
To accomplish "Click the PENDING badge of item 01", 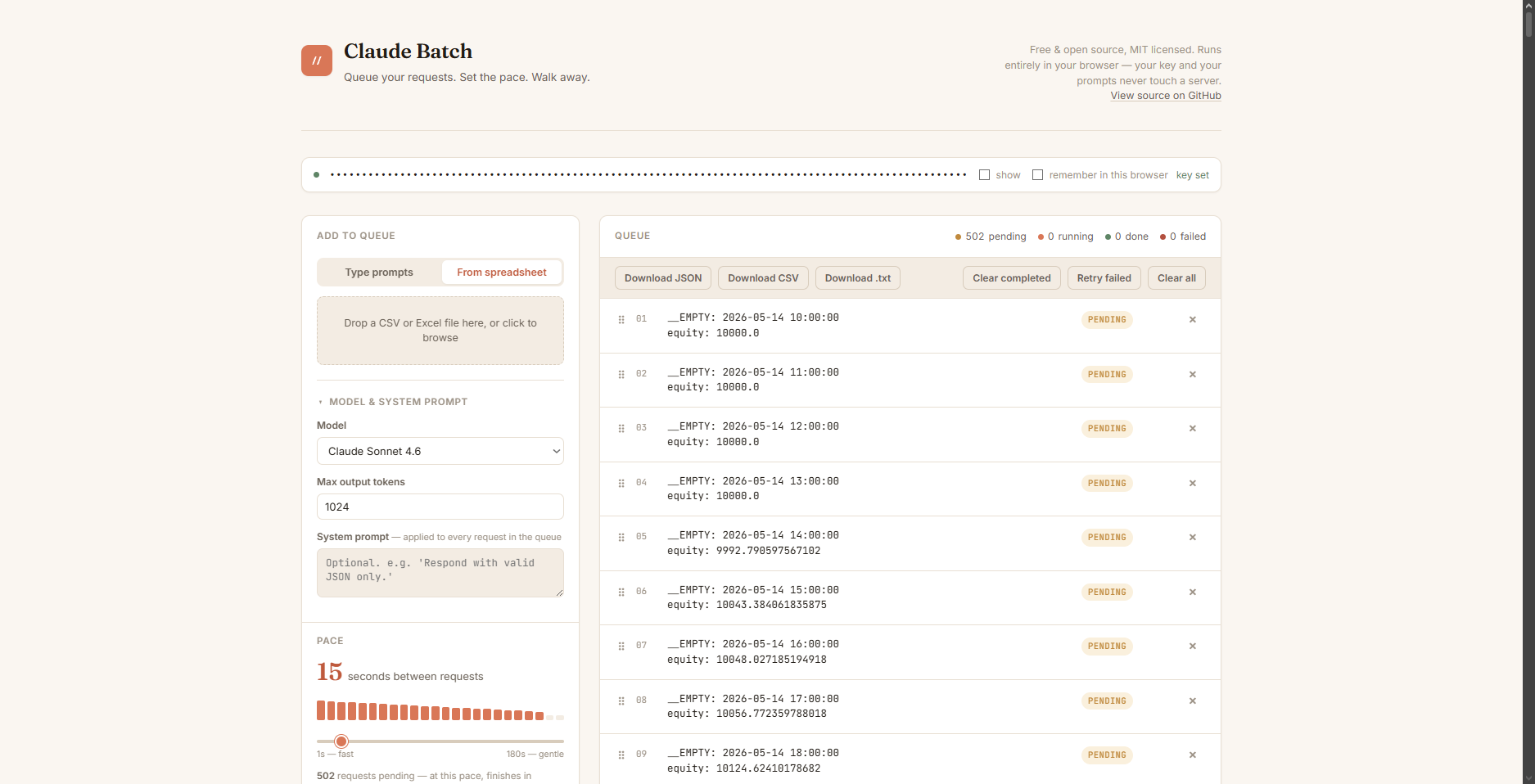I will [1107, 320].
